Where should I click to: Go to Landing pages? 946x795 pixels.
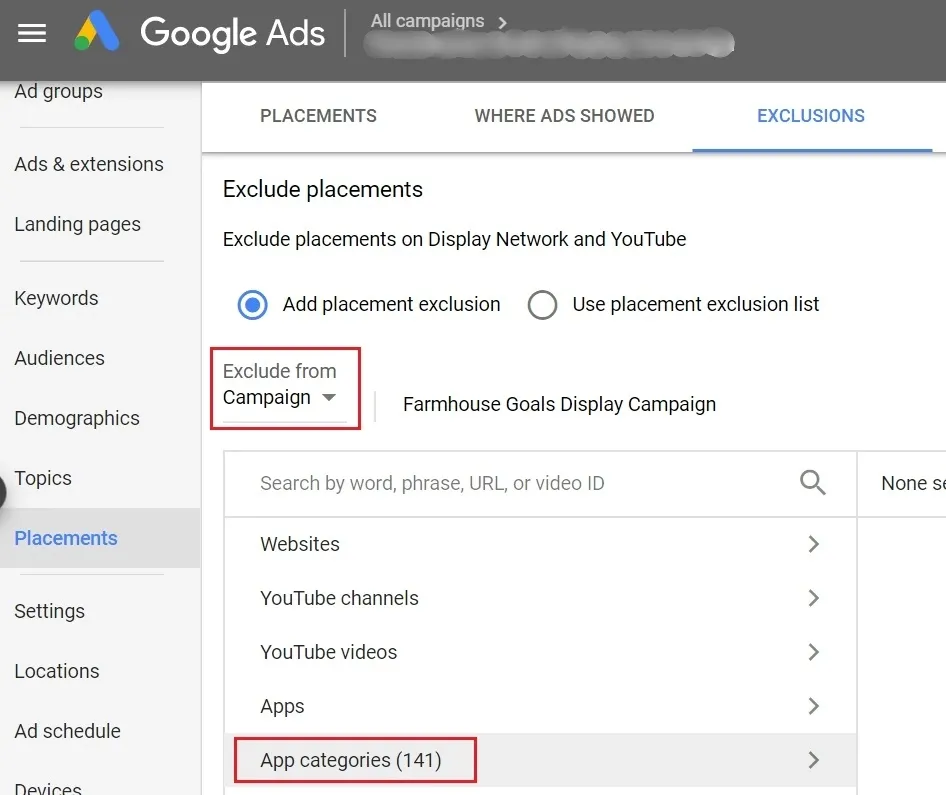77,224
